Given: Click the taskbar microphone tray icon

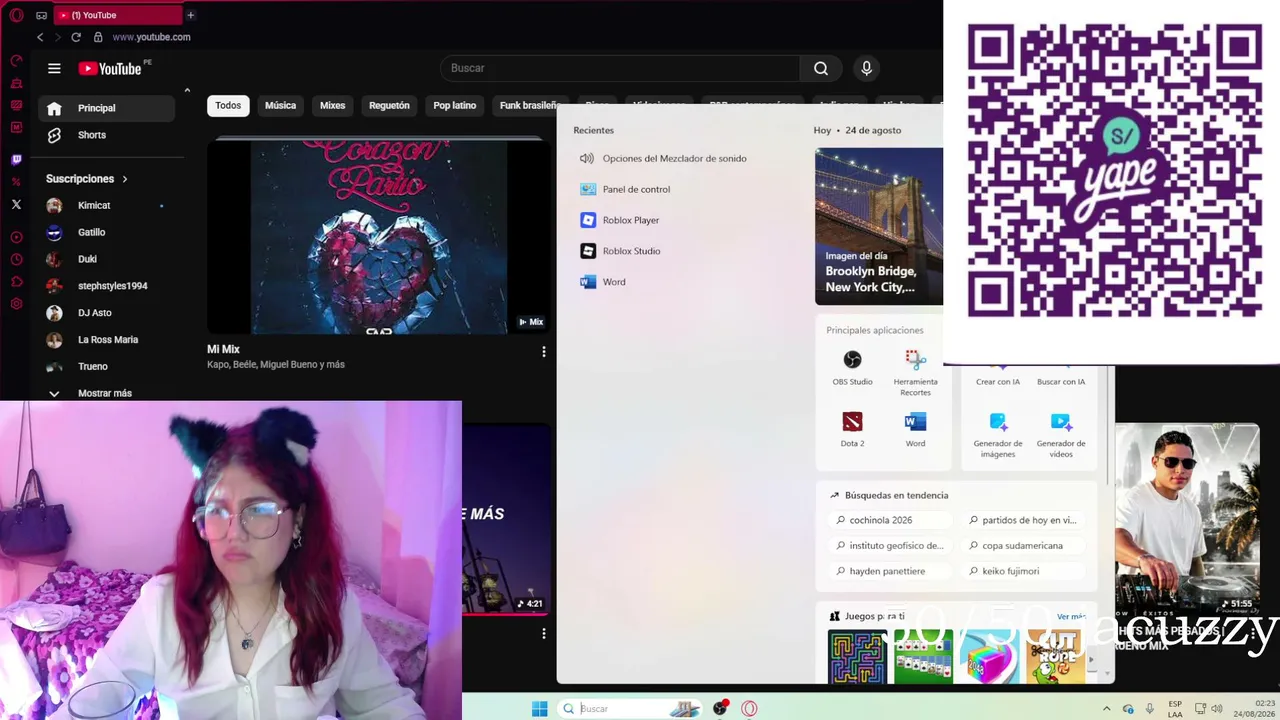Looking at the screenshot, I should point(1150,708).
